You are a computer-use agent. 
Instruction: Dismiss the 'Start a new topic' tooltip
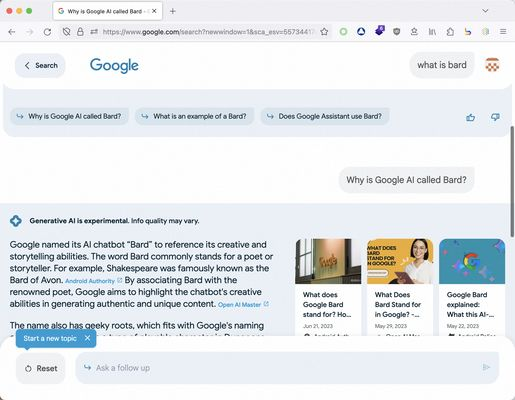[87, 338]
